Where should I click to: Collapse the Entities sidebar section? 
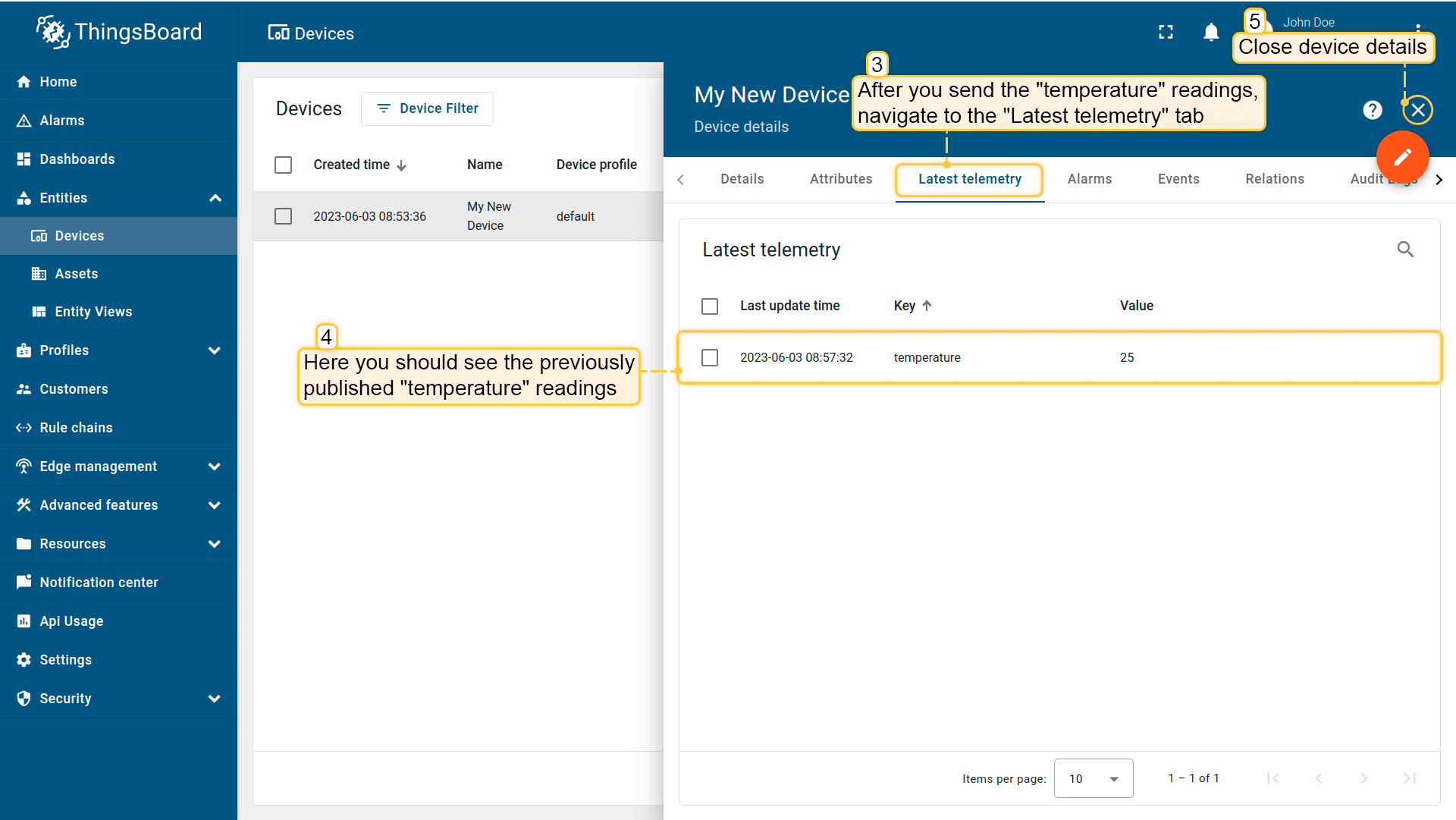(x=215, y=198)
